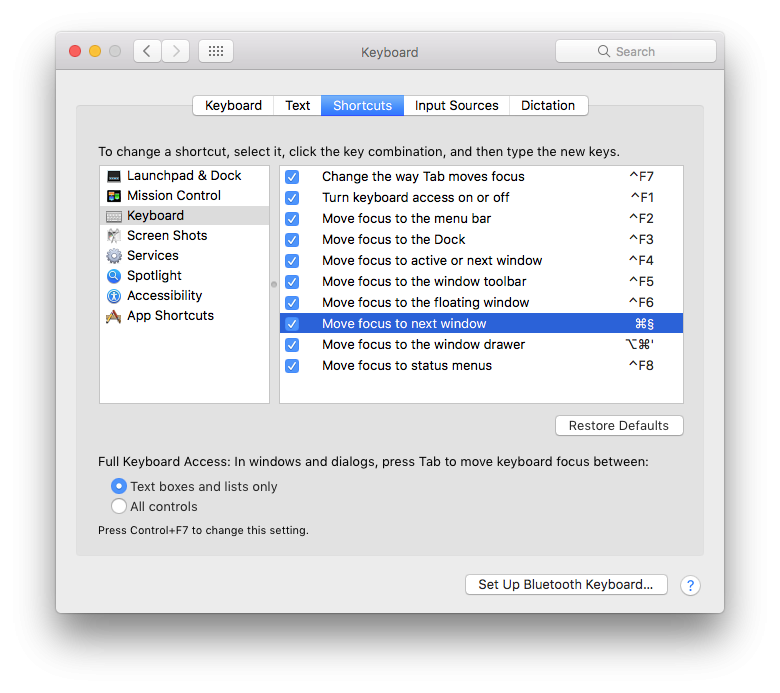
Task: Grab the split pane divider handle
Action: (x=274, y=285)
